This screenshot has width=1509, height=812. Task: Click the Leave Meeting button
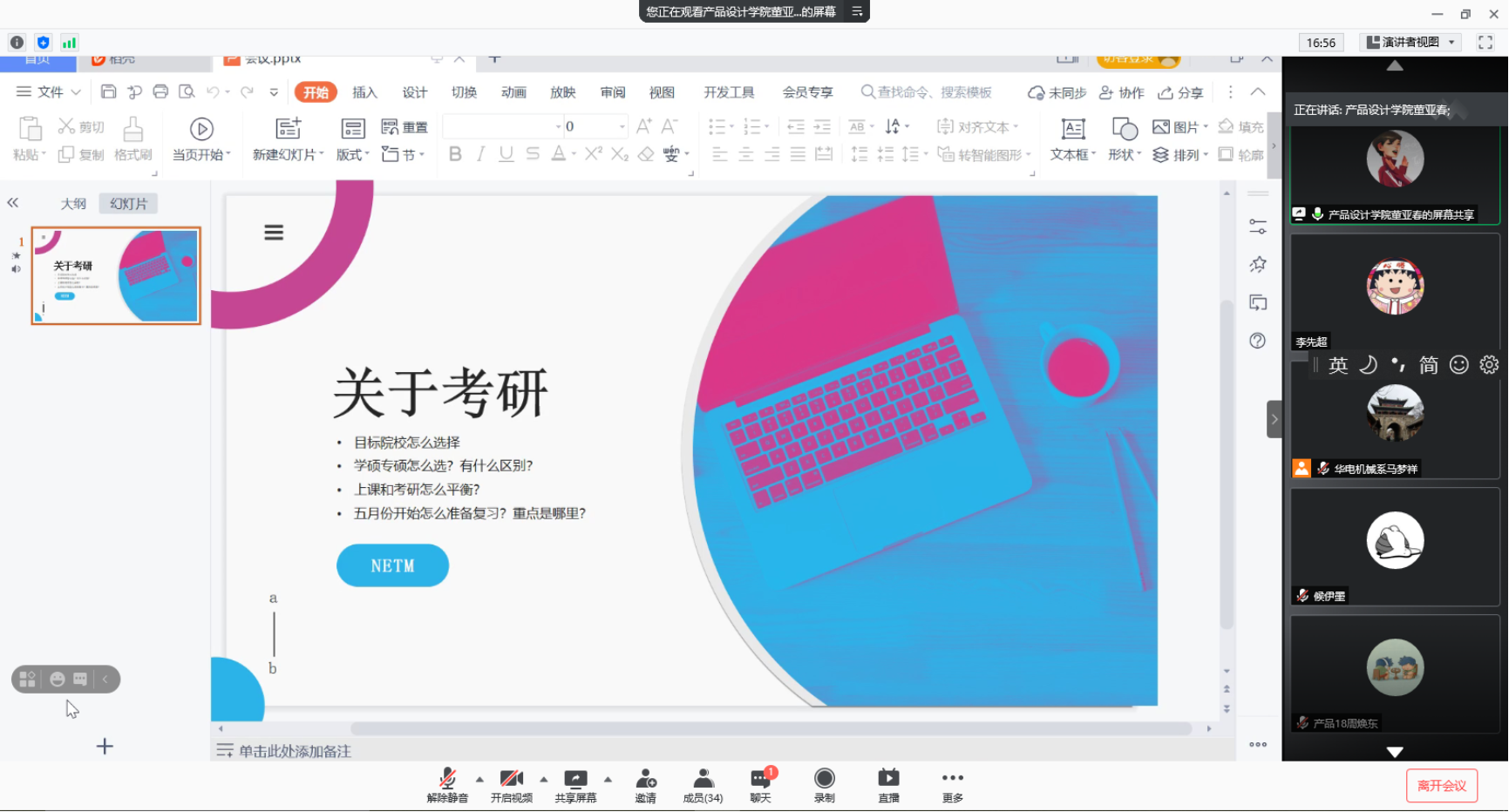pos(1441,785)
